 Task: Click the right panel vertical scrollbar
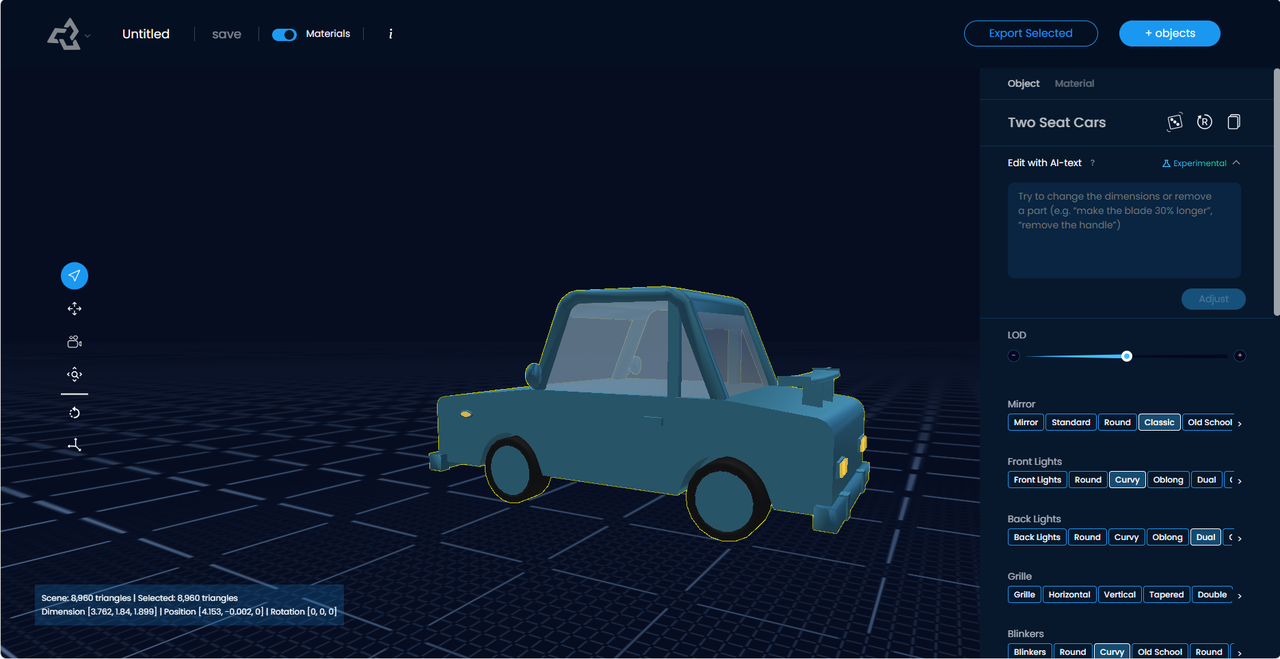click(x=1275, y=193)
